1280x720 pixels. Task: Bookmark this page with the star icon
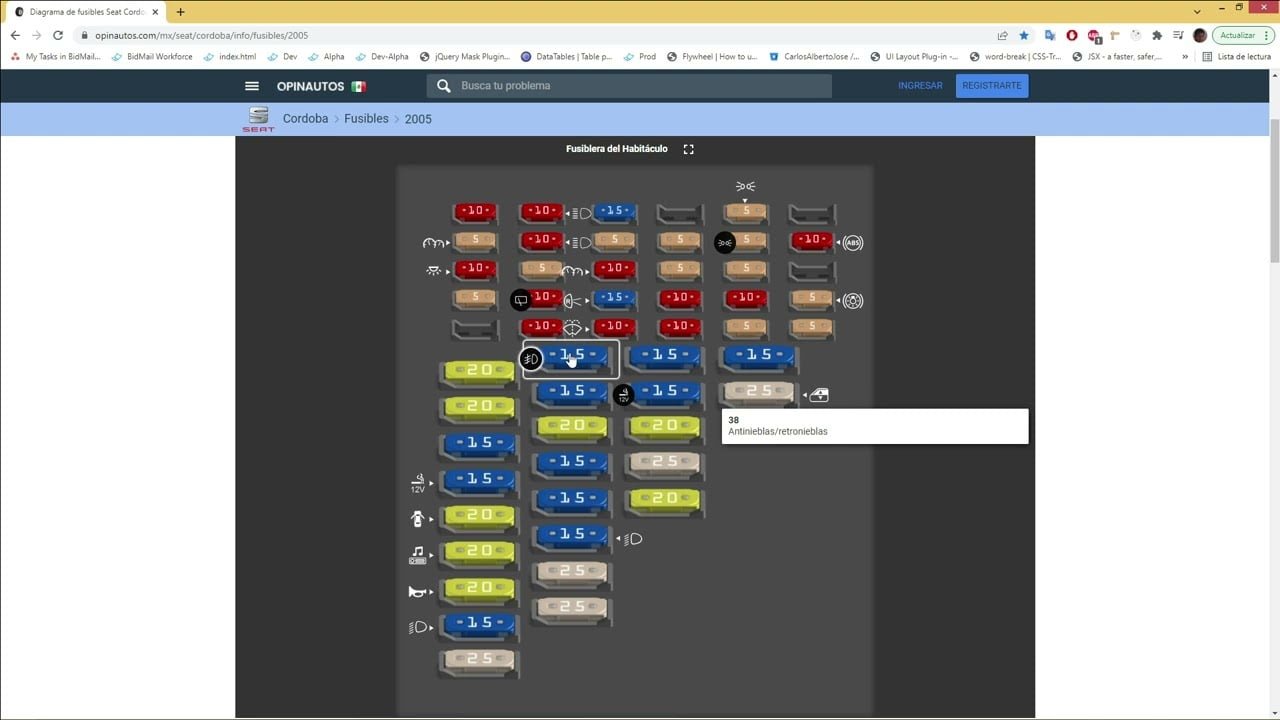click(x=1024, y=35)
